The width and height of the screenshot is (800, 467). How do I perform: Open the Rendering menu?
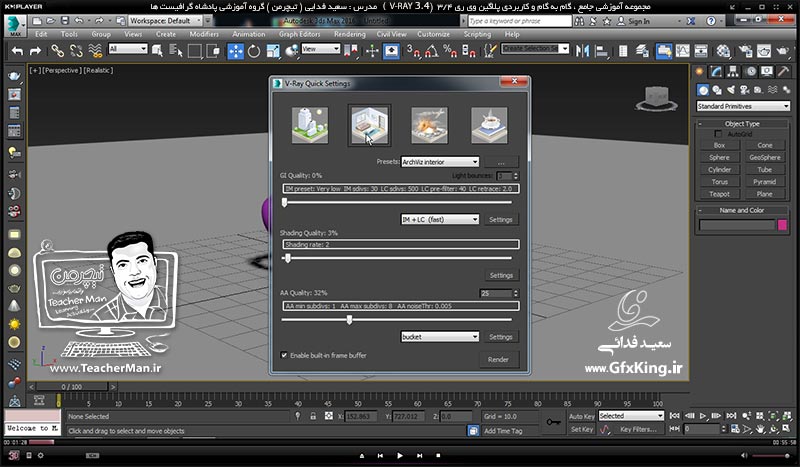coord(349,34)
